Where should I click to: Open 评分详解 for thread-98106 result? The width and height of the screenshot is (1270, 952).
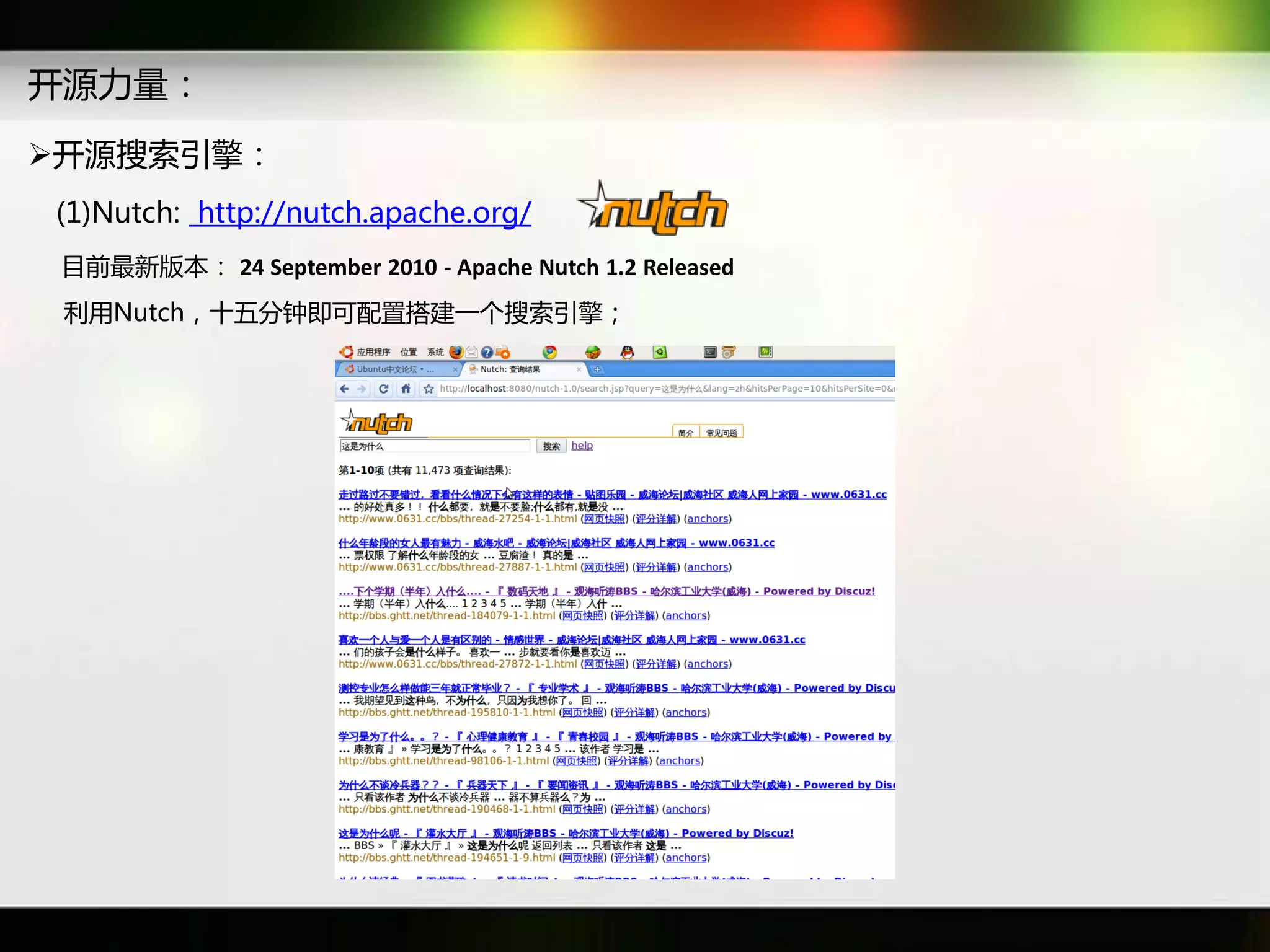pyautogui.click(x=628, y=760)
